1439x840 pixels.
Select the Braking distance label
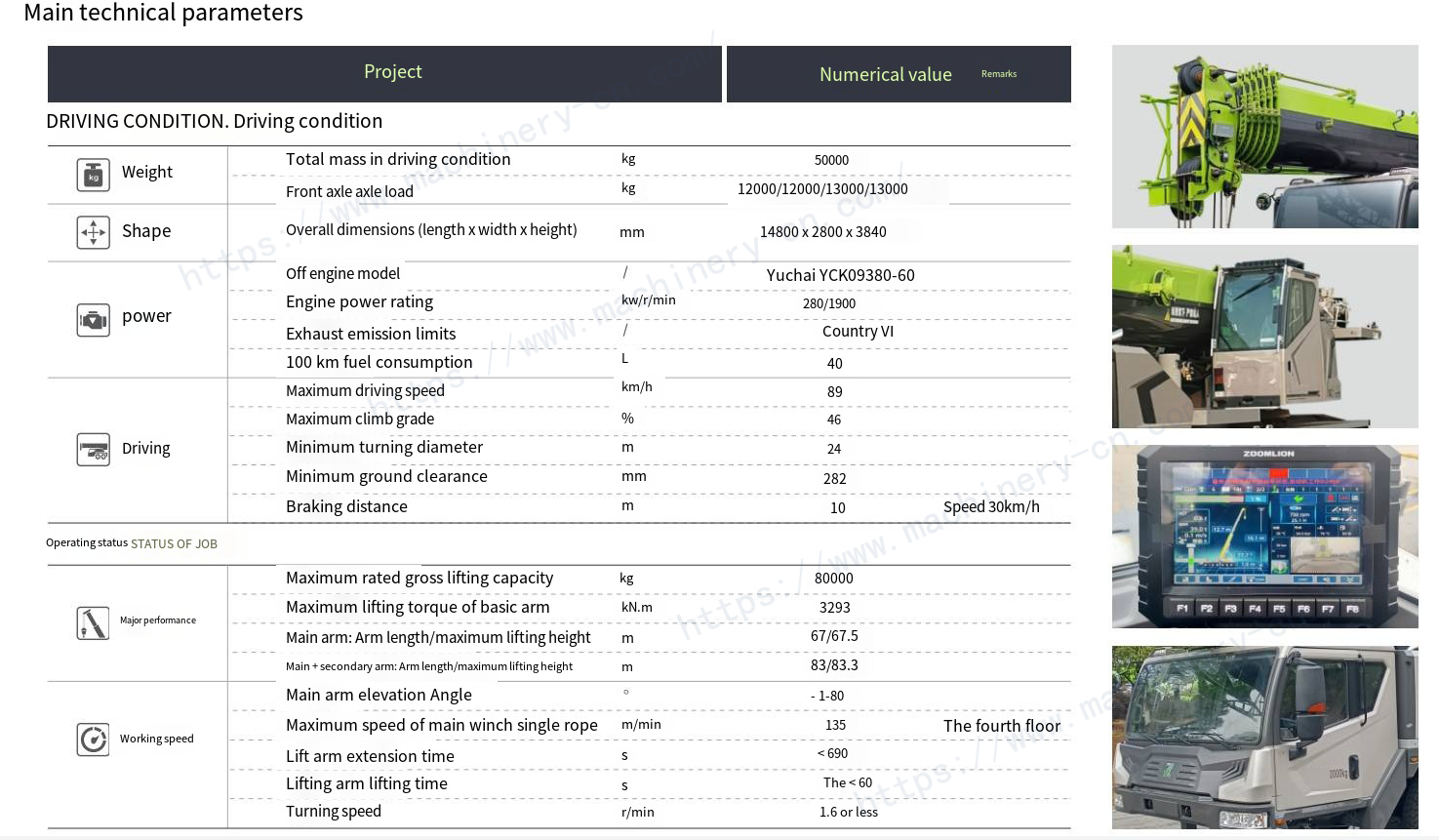tap(346, 507)
